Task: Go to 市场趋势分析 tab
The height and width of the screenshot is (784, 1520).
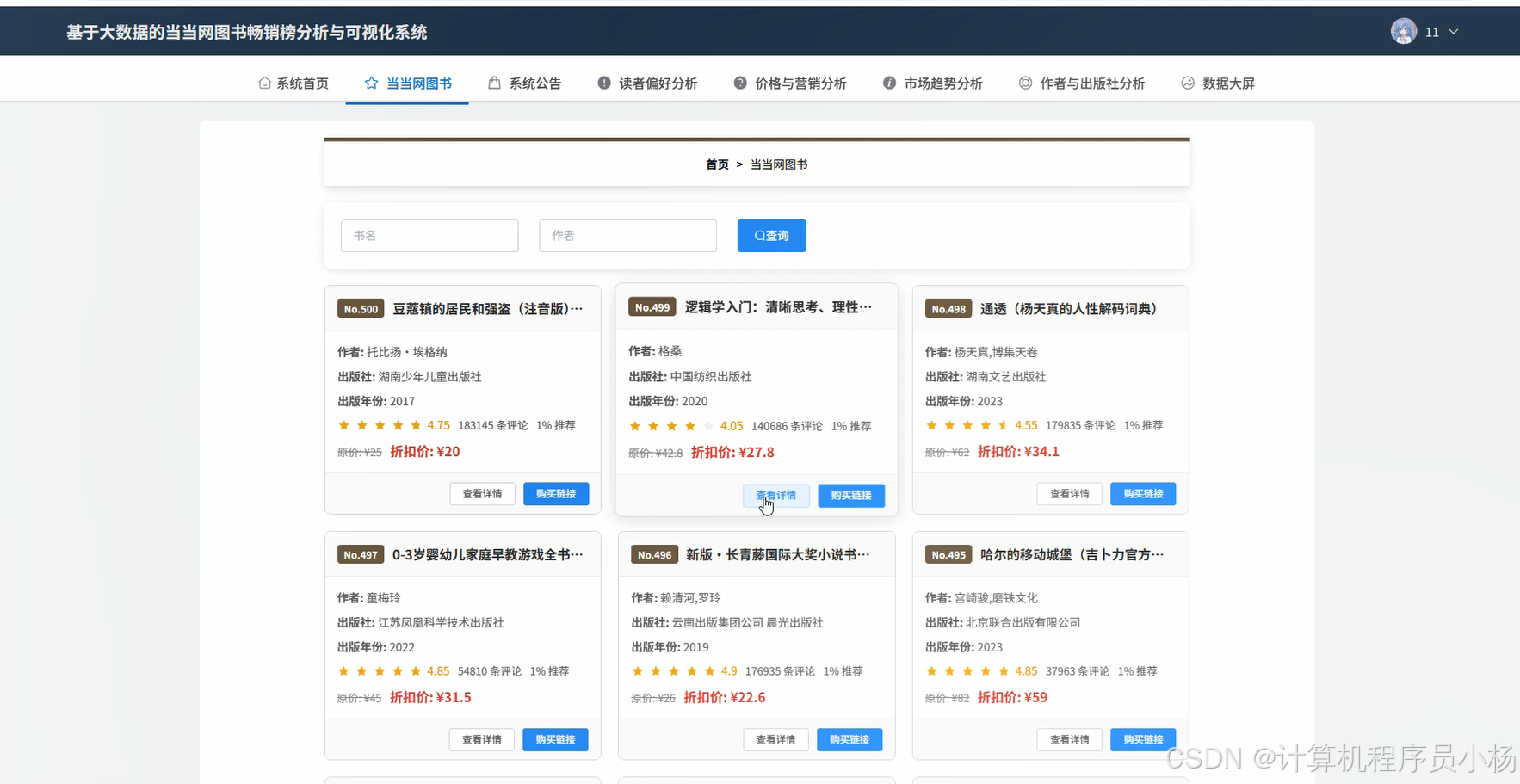Action: 932,83
